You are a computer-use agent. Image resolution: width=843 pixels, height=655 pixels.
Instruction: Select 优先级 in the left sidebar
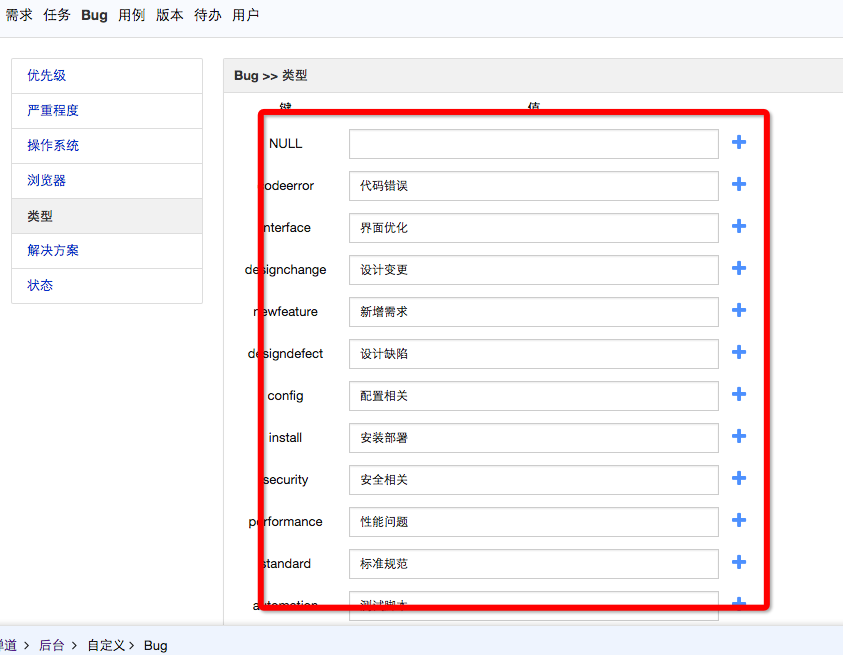pyautogui.click(x=47, y=76)
